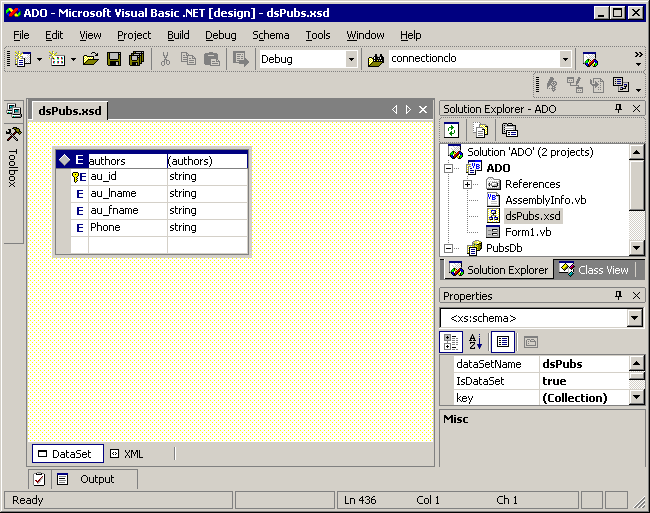This screenshot has width=650, height=513.
Task: Switch to the Class View tab
Action: pos(594,270)
